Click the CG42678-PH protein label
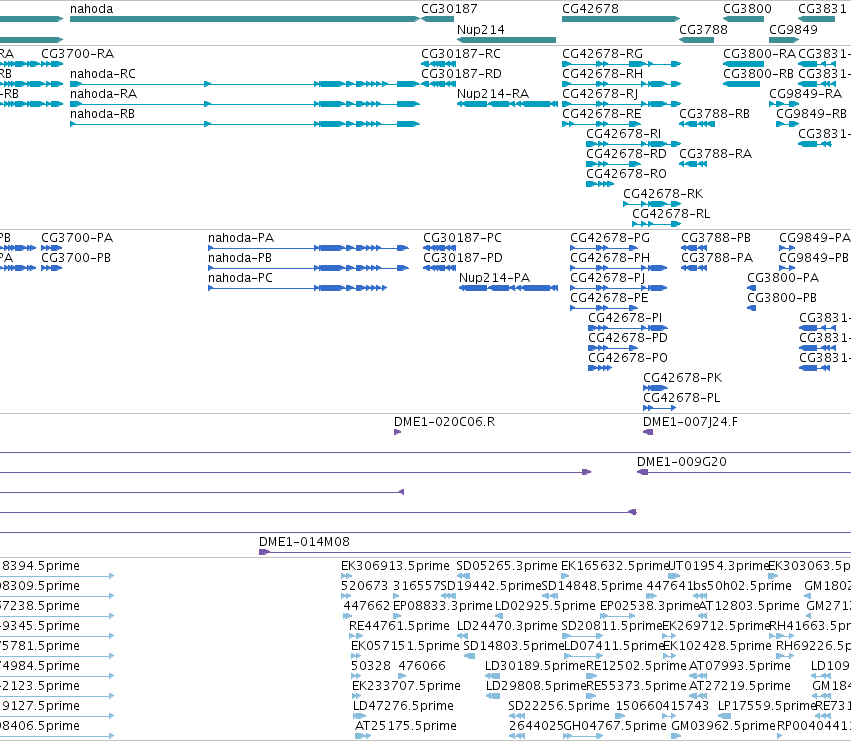Image resolution: width=851 pixels, height=741 pixels. (609, 258)
